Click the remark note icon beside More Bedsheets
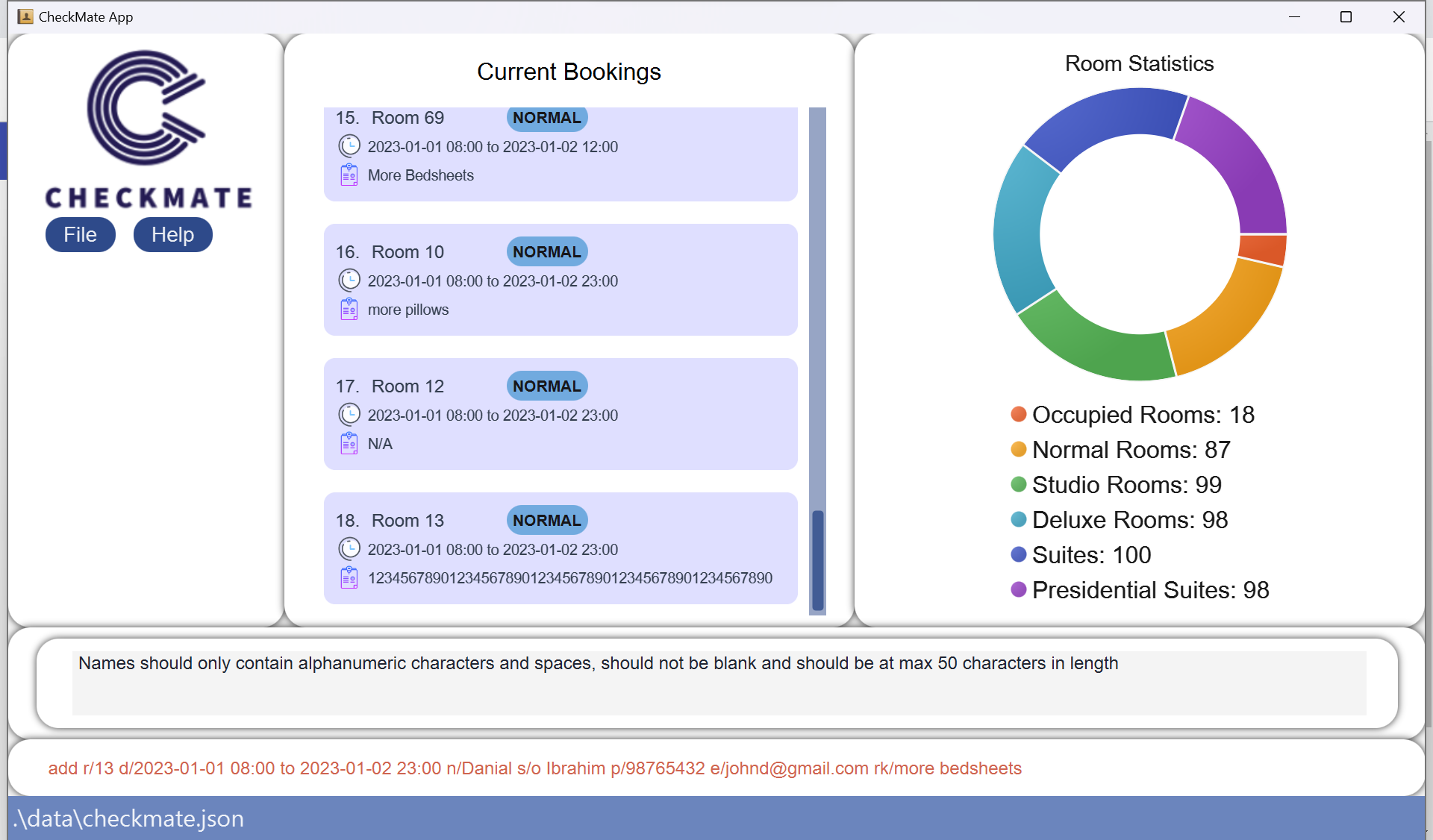The width and height of the screenshot is (1433, 840). [x=349, y=175]
